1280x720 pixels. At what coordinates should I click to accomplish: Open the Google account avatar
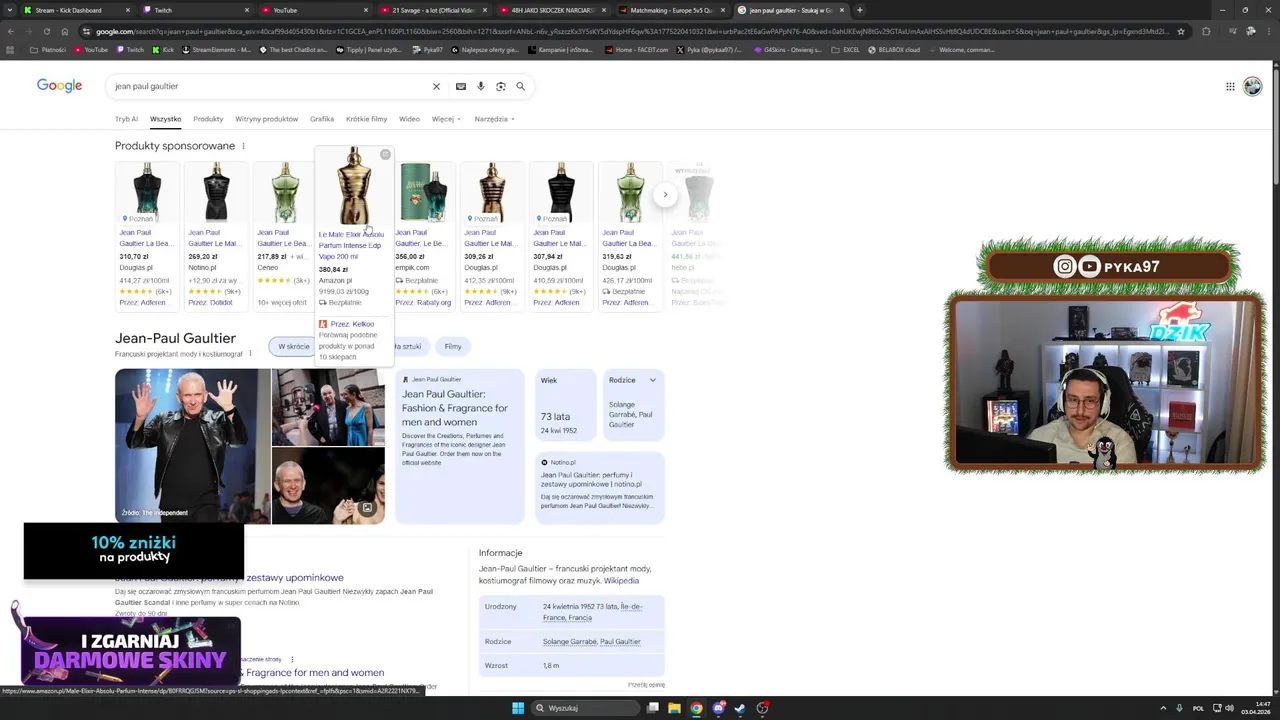[x=1252, y=86]
